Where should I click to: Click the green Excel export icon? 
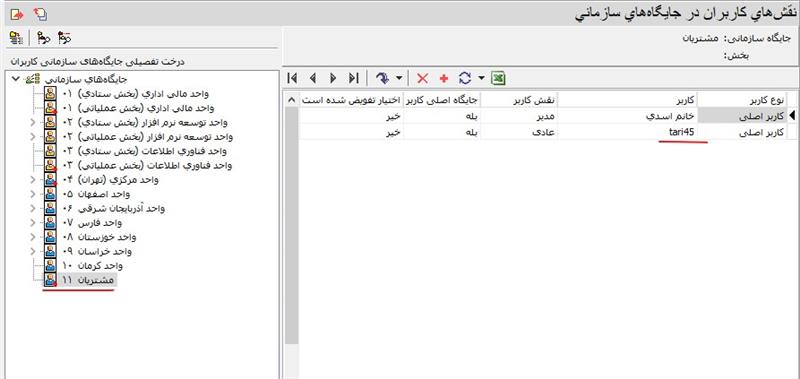pos(498,78)
